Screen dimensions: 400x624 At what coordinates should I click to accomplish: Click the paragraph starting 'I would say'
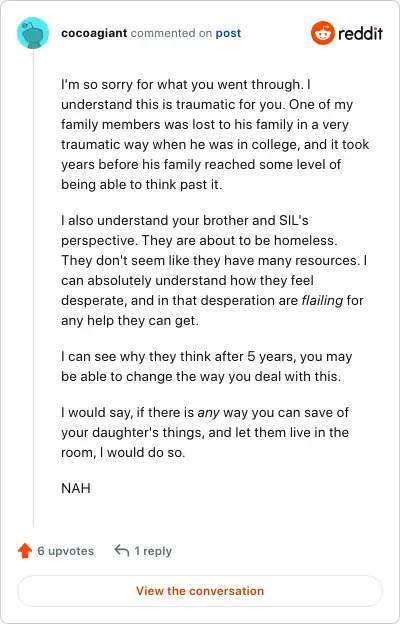click(x=205, y=433)
